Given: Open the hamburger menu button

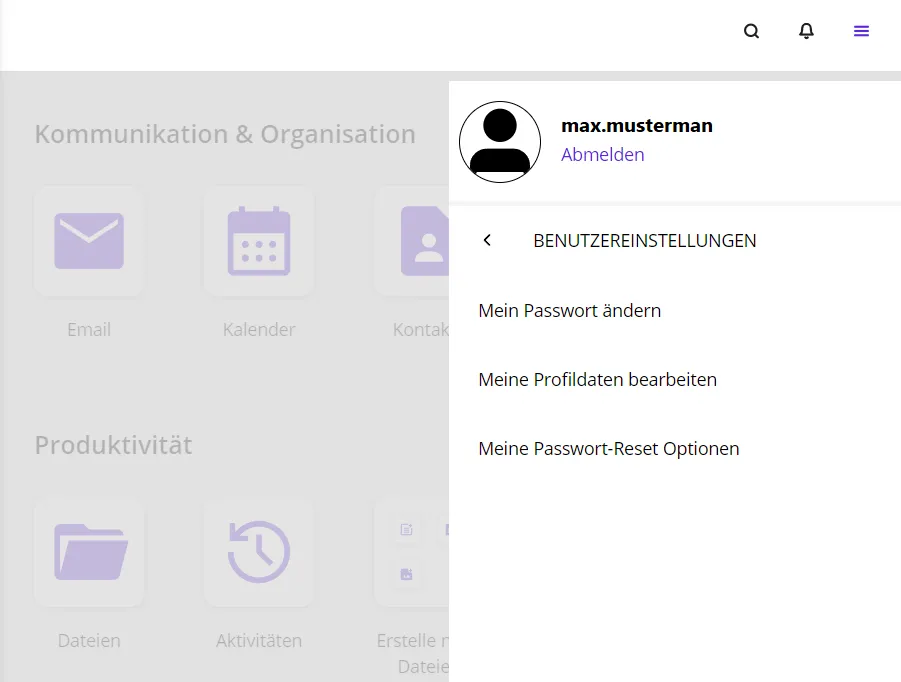Looking at the screenshot, I should pyautogui.click(x=861, y=31).
